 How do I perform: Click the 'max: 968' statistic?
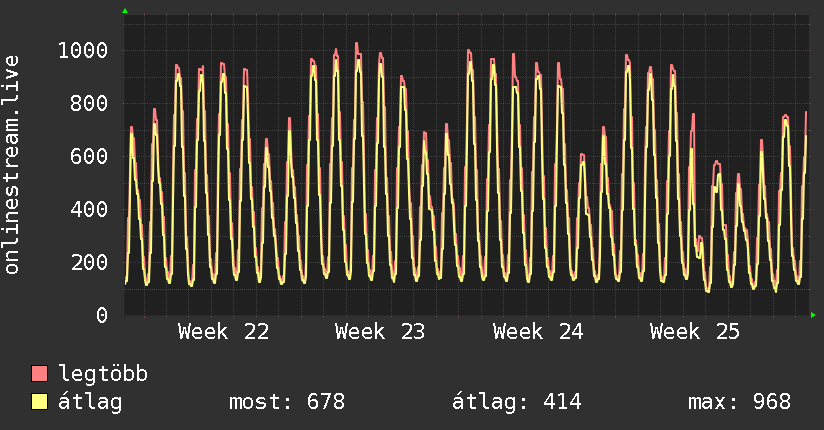point(739,402)
